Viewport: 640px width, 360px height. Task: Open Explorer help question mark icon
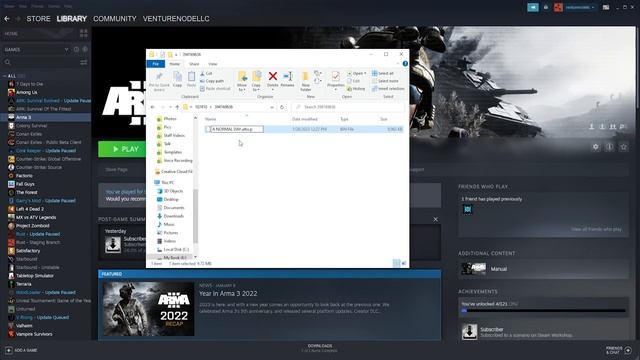pos(405,64)
